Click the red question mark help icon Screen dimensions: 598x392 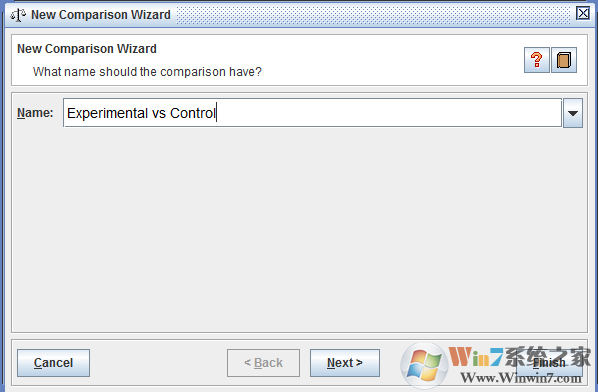(x=537, y=60)
